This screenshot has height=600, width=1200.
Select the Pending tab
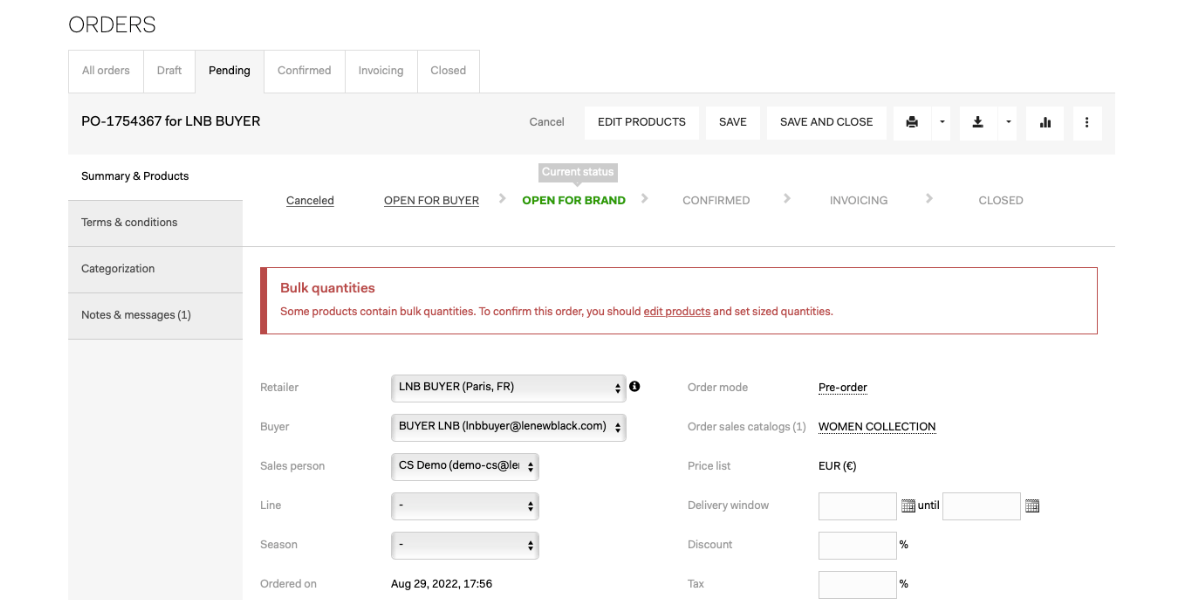229,71
